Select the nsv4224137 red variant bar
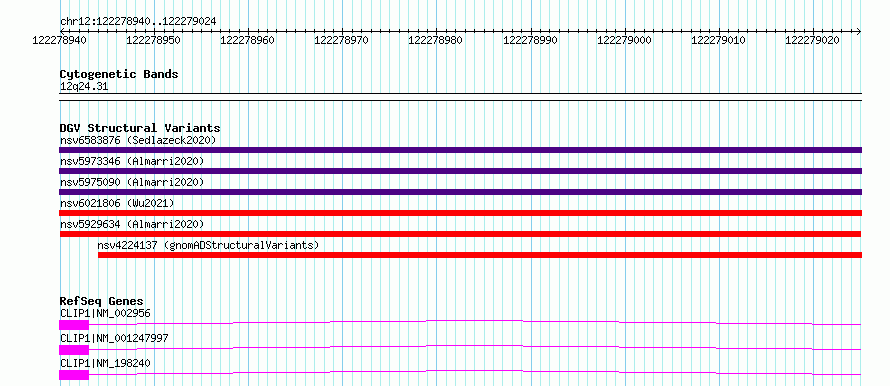Image resolution: width=890 pixels, height=386 pixels. (x=480, y=255)
